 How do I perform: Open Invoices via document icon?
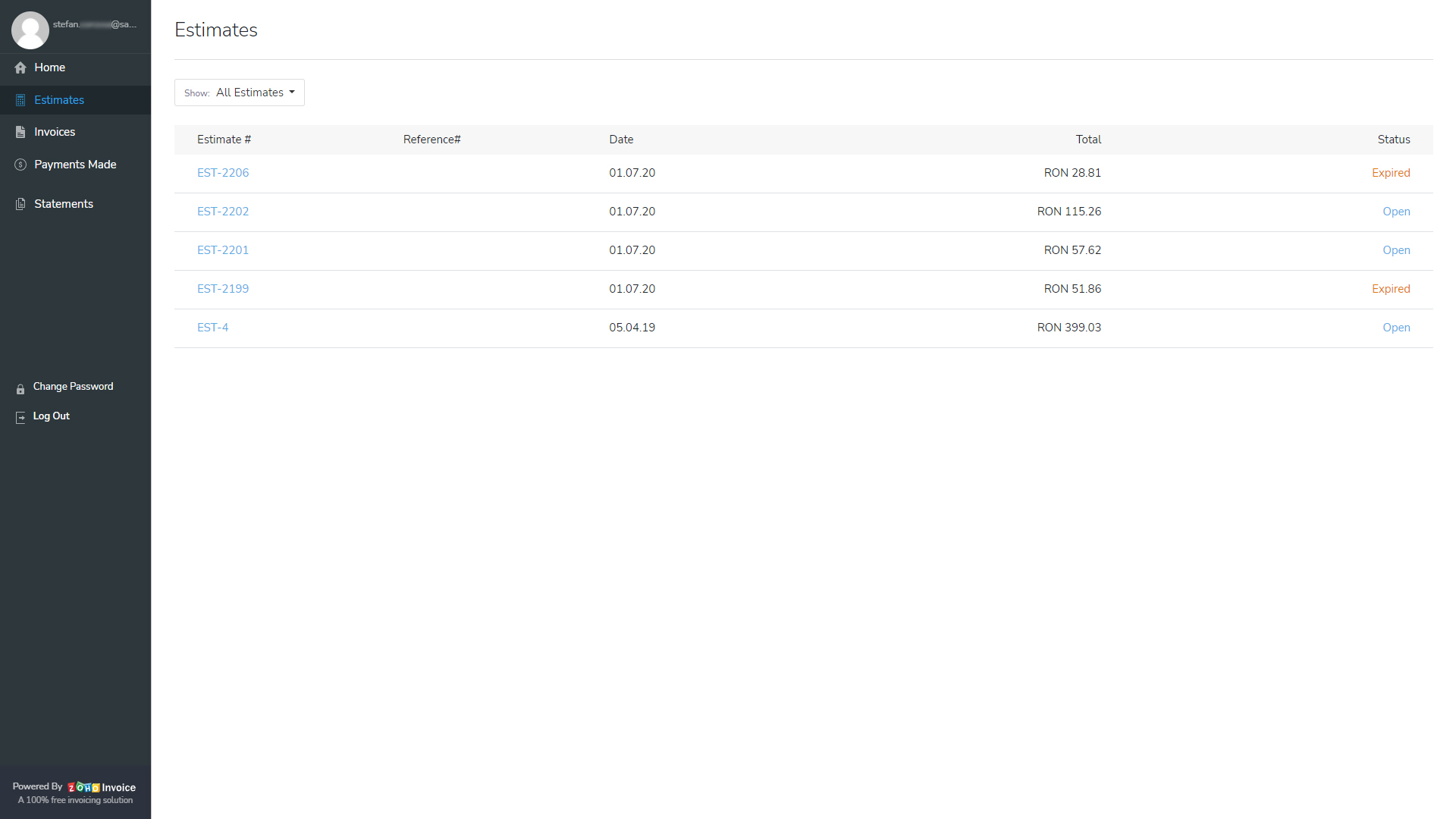point(20,132)
